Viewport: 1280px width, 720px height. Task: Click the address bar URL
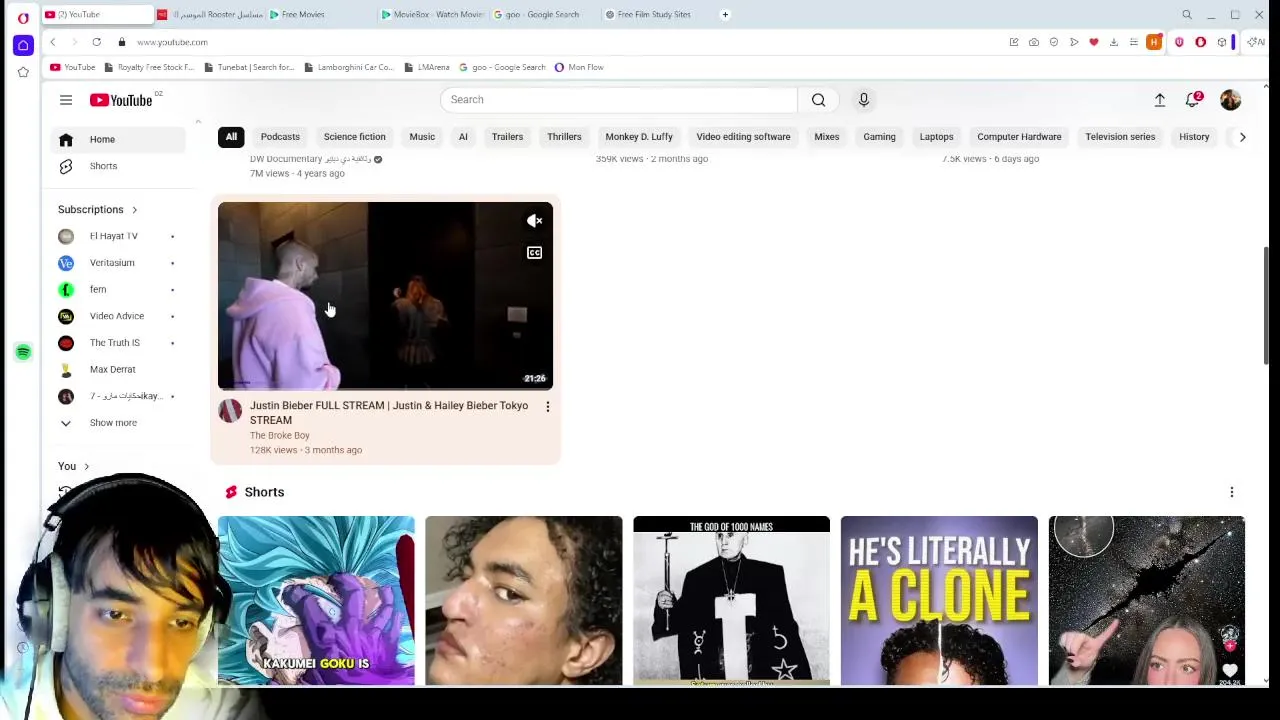pos(172,42)
